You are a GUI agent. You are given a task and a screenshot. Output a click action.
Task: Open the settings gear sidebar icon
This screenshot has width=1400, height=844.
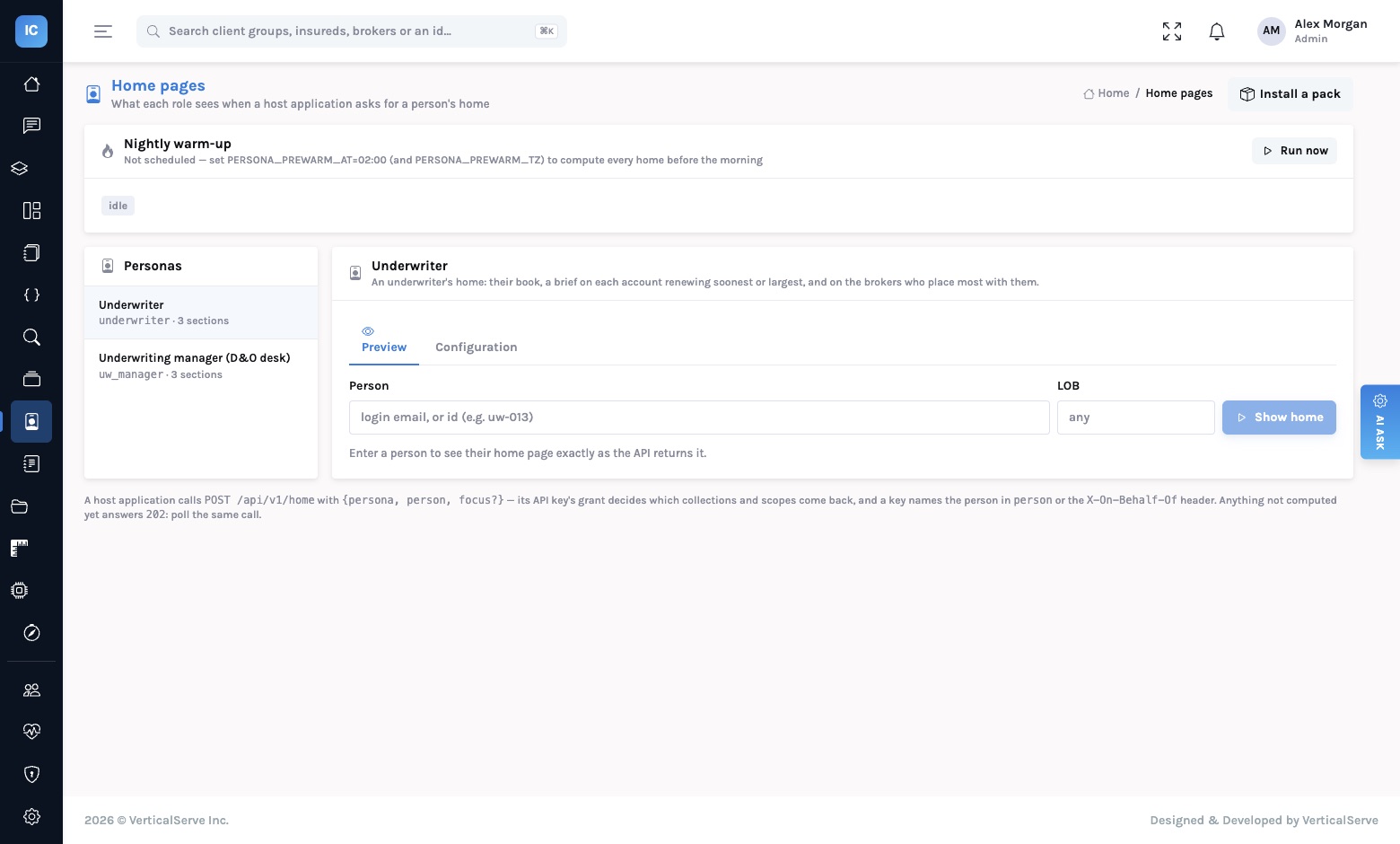pos(31,816)
